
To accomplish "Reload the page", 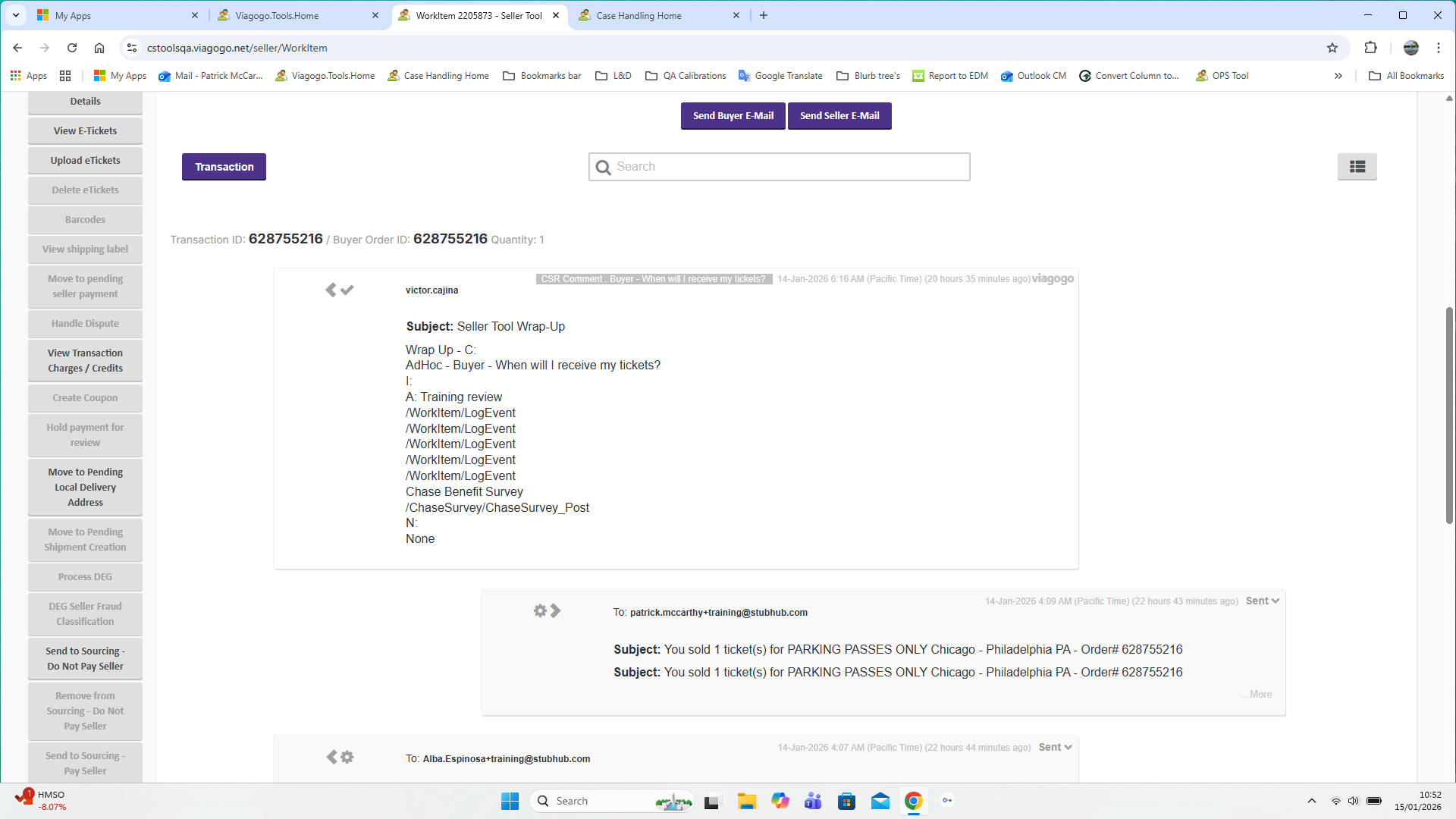I will (x=72, y=48).
